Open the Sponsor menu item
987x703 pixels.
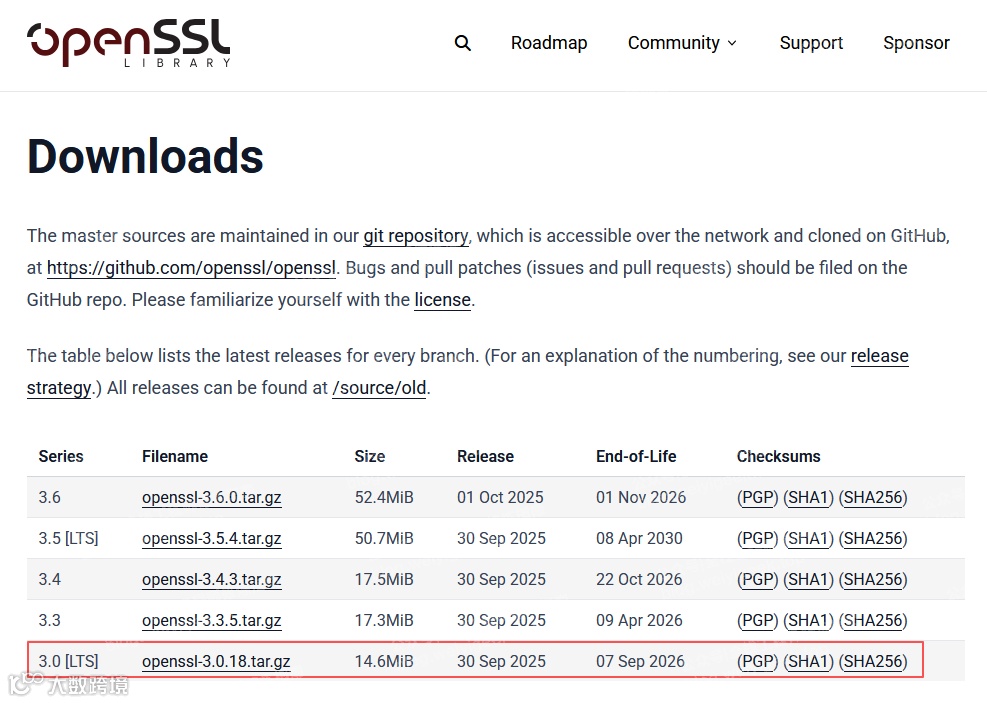916,43
